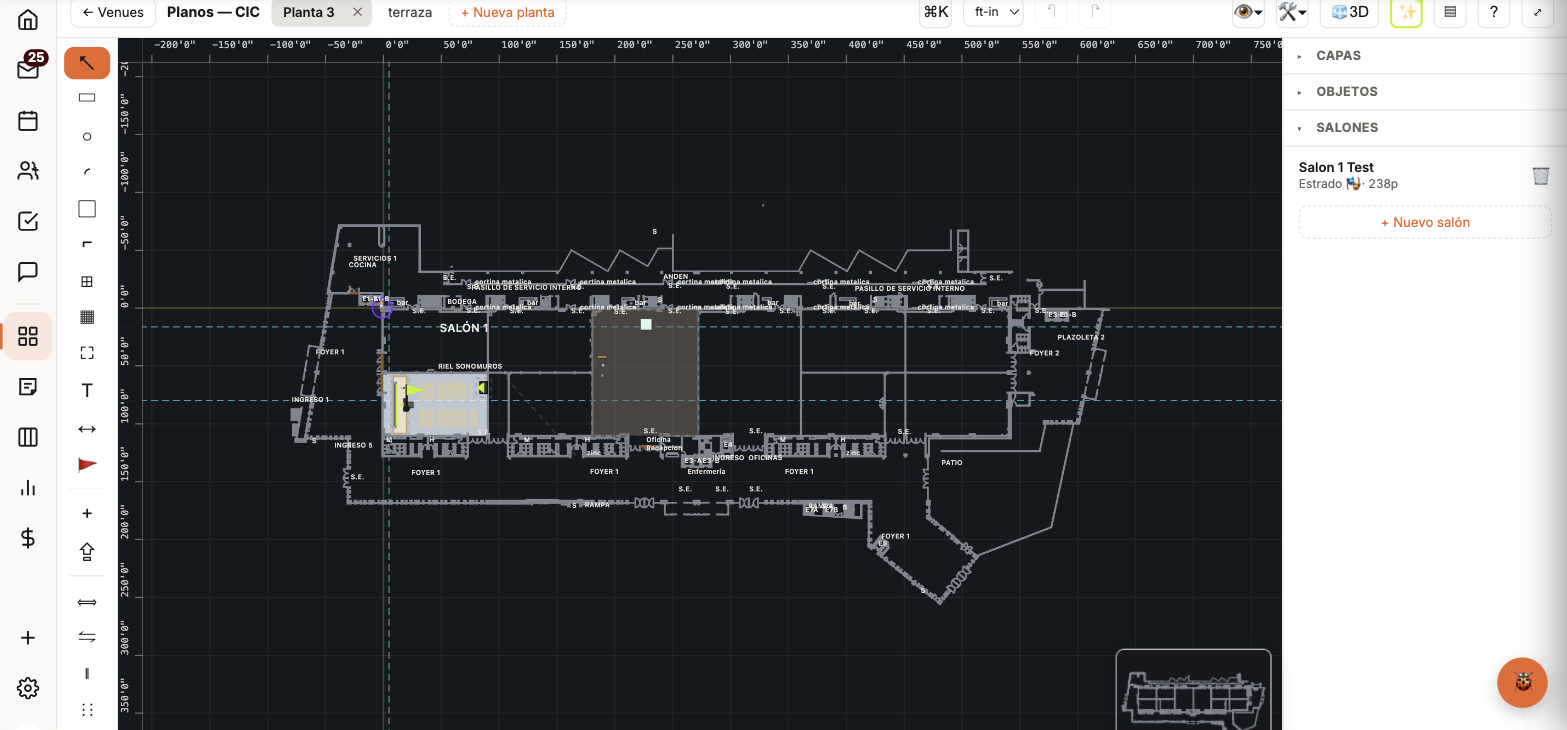
Task: Select the thin rectangle drawing tool
Action: click(x=87, y=98)
